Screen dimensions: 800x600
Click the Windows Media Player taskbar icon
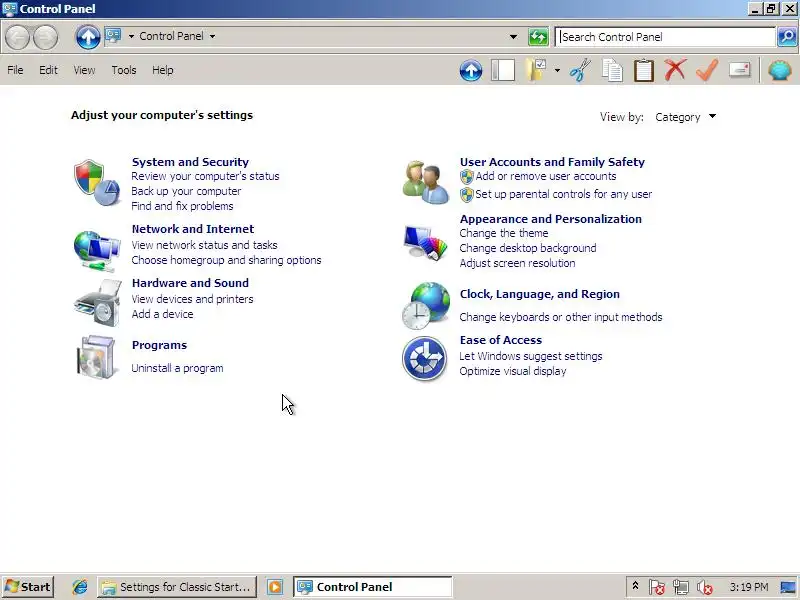(x=275, y=587)
